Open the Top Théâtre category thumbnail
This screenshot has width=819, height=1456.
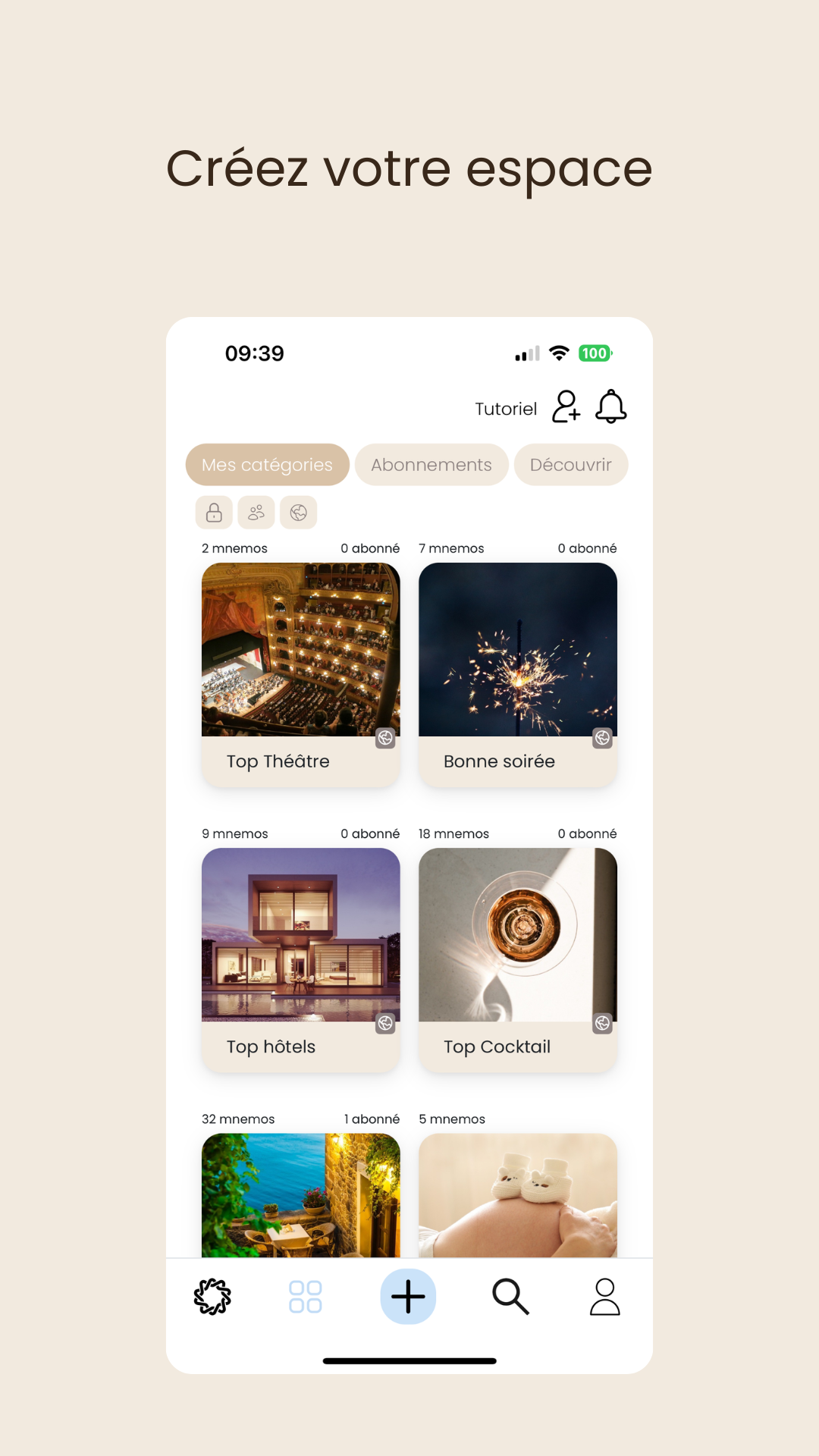pos(300,650)
